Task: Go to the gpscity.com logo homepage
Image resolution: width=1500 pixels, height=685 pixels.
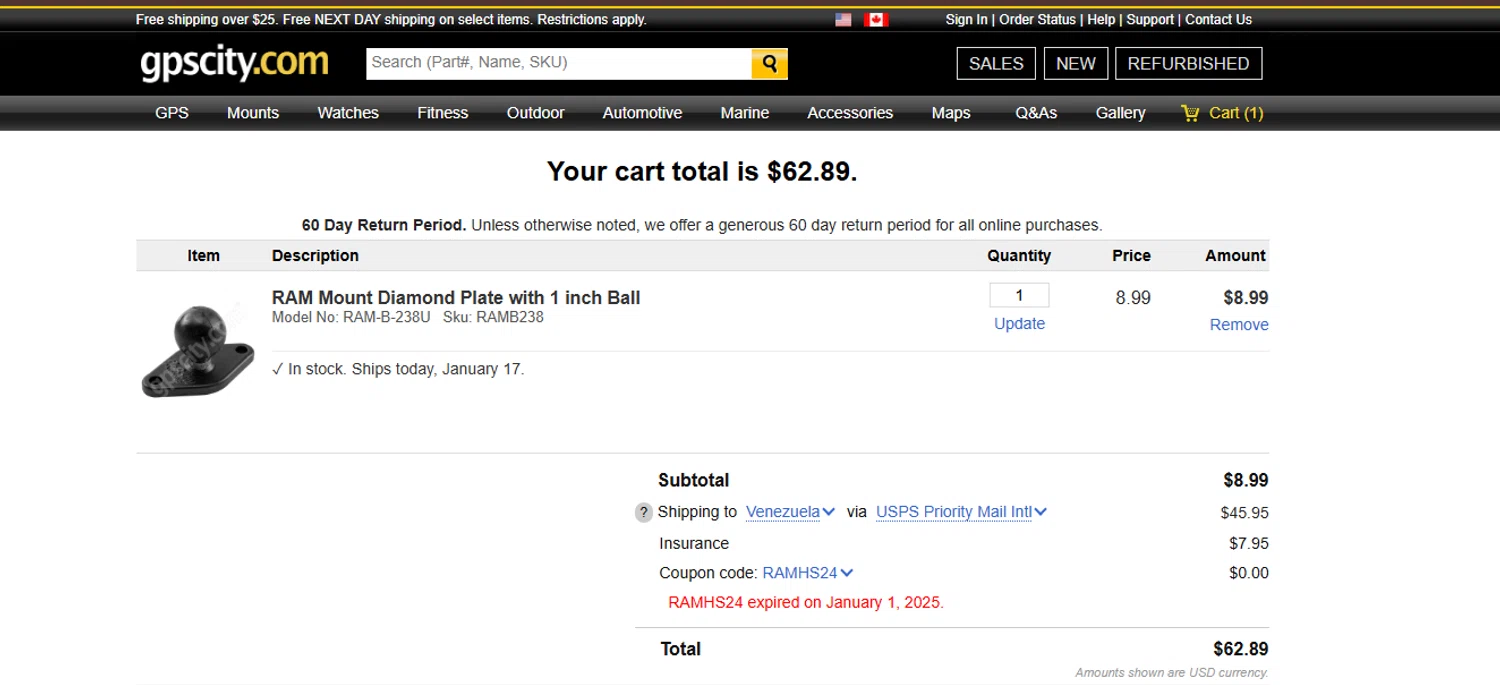Action: coord(234,63)
